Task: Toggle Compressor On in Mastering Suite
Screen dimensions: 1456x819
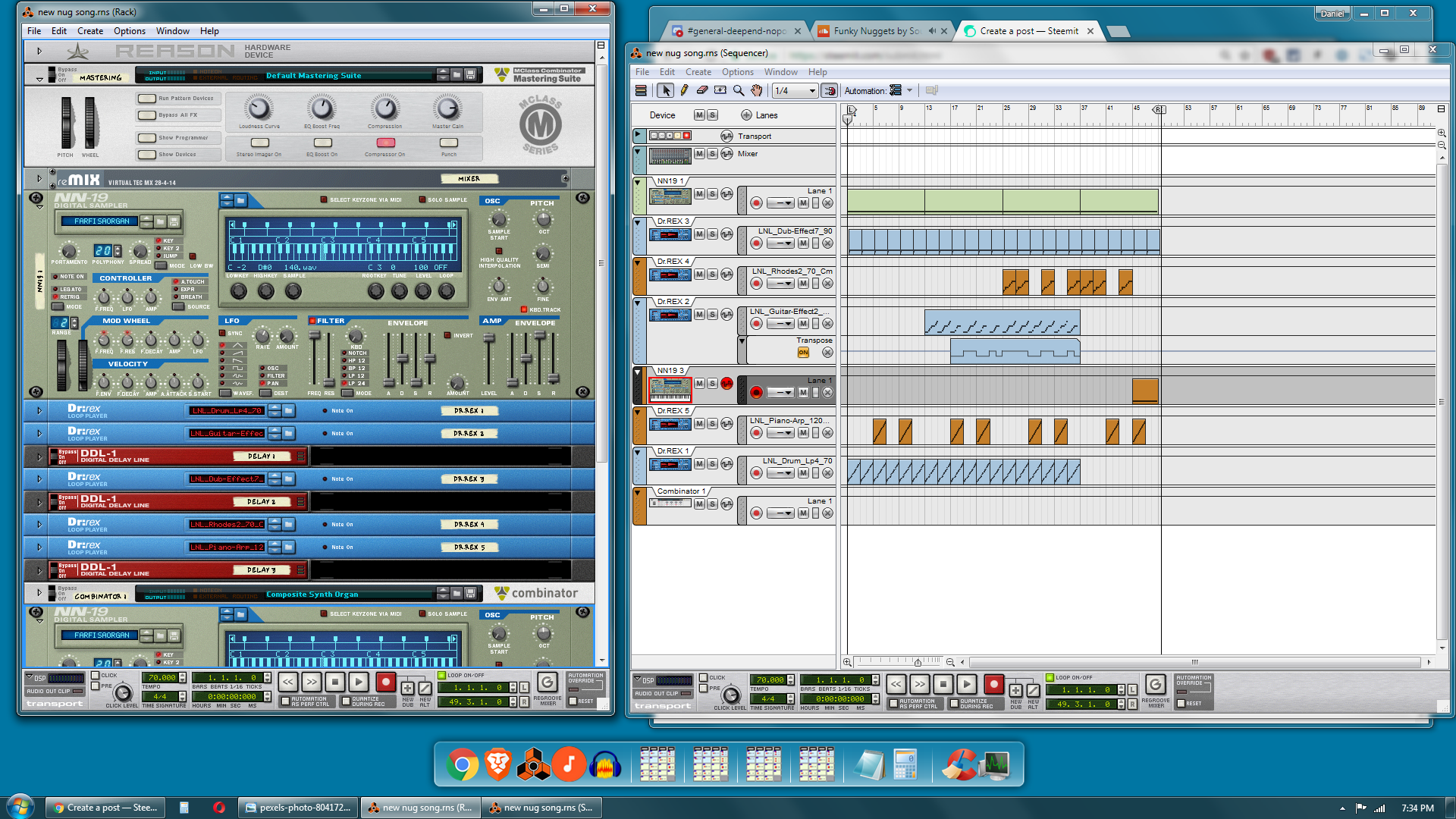Action: pyautogui.click(x=385, y=143)
